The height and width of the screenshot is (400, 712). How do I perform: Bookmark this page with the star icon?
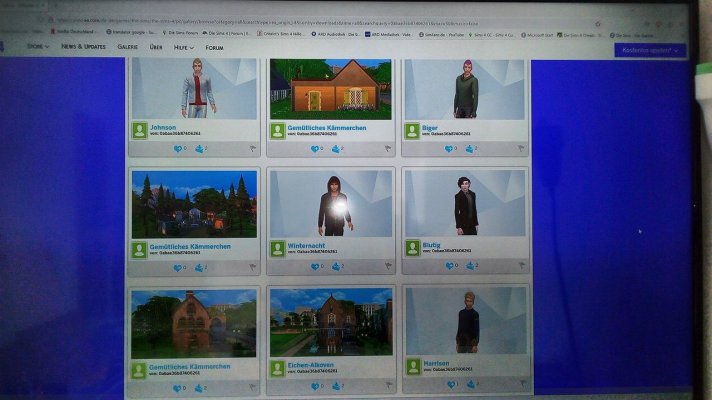pos(598,24)
